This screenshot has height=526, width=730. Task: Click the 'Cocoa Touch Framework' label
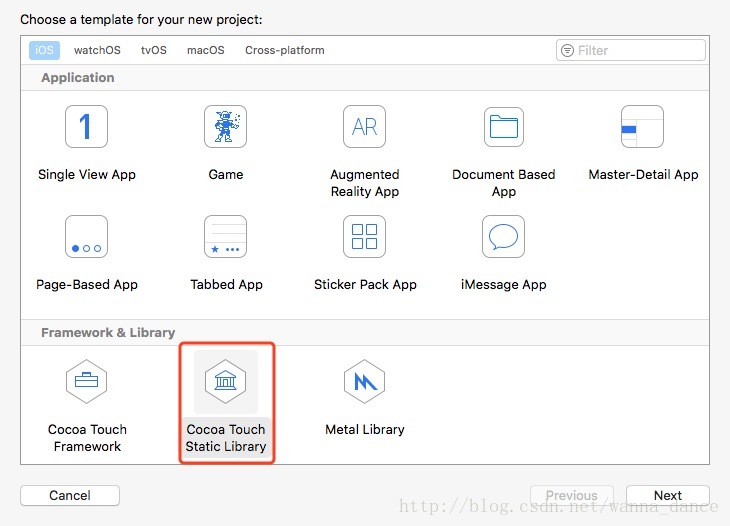coord(87,438)
